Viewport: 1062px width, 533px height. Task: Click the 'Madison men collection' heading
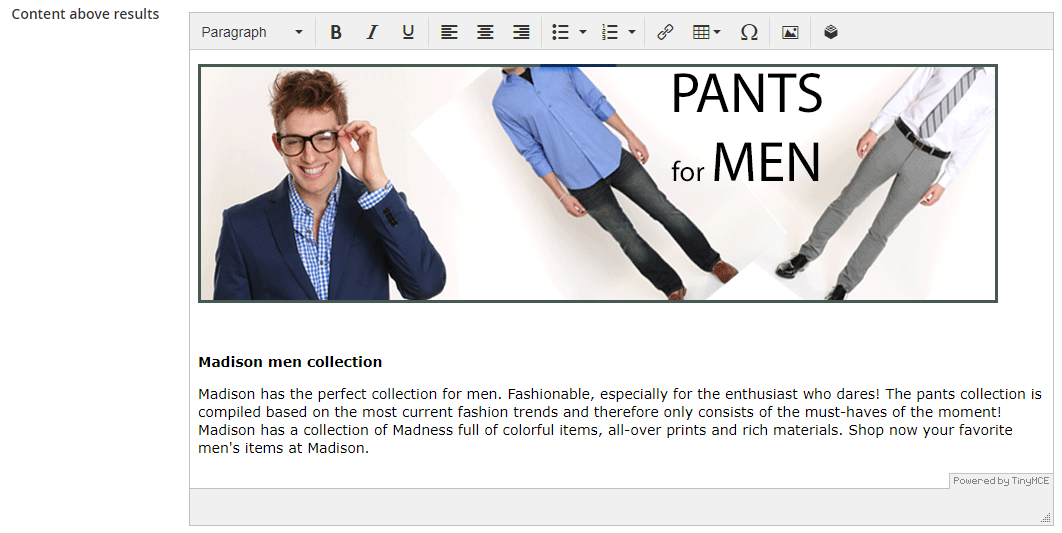tap(290, 362)
